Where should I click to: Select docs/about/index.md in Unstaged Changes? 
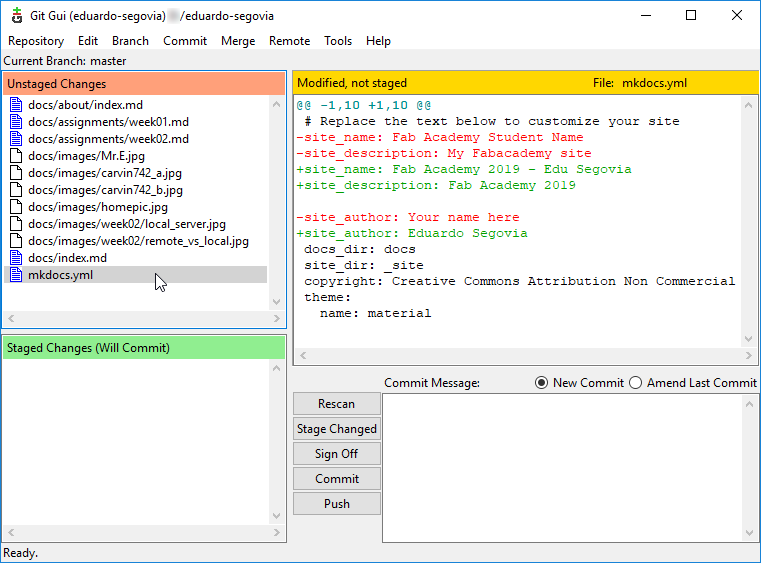tap(85, 105)
